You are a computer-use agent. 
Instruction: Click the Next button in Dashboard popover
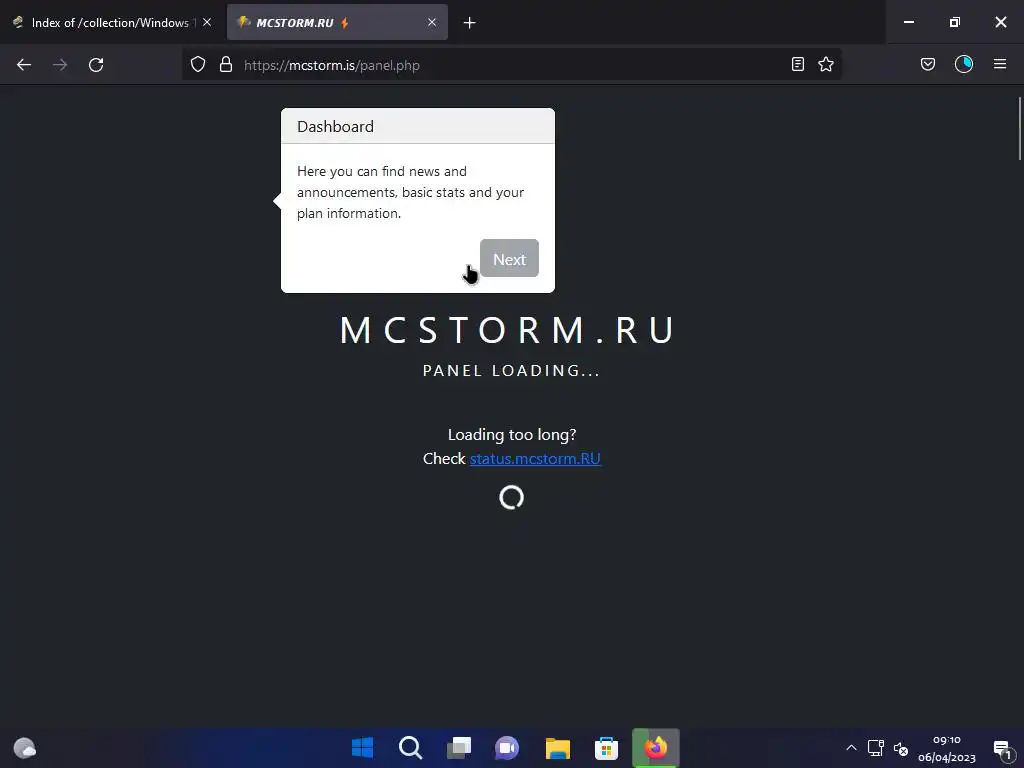[x=509, y=259]
